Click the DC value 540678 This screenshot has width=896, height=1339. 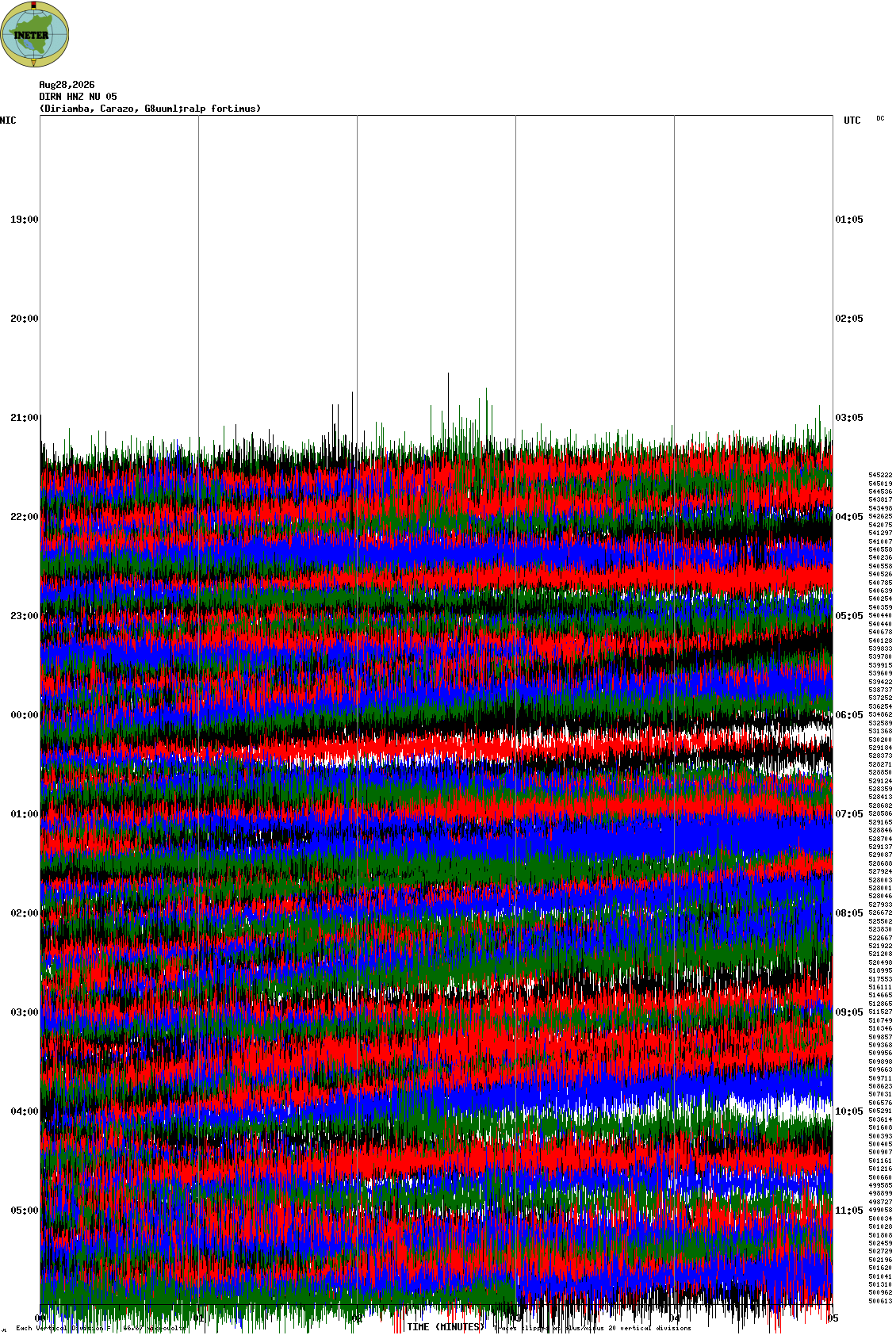coord(880,633)
